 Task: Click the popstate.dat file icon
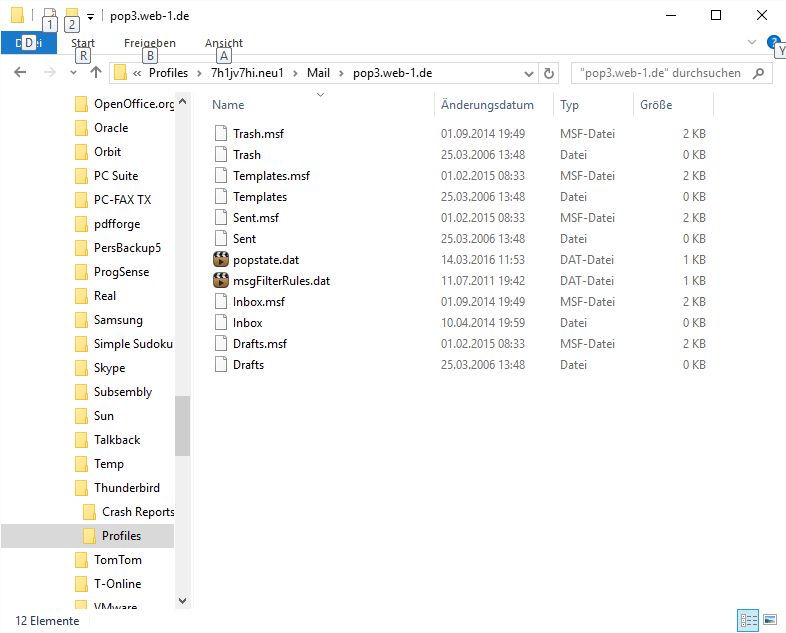click(221, 260)
